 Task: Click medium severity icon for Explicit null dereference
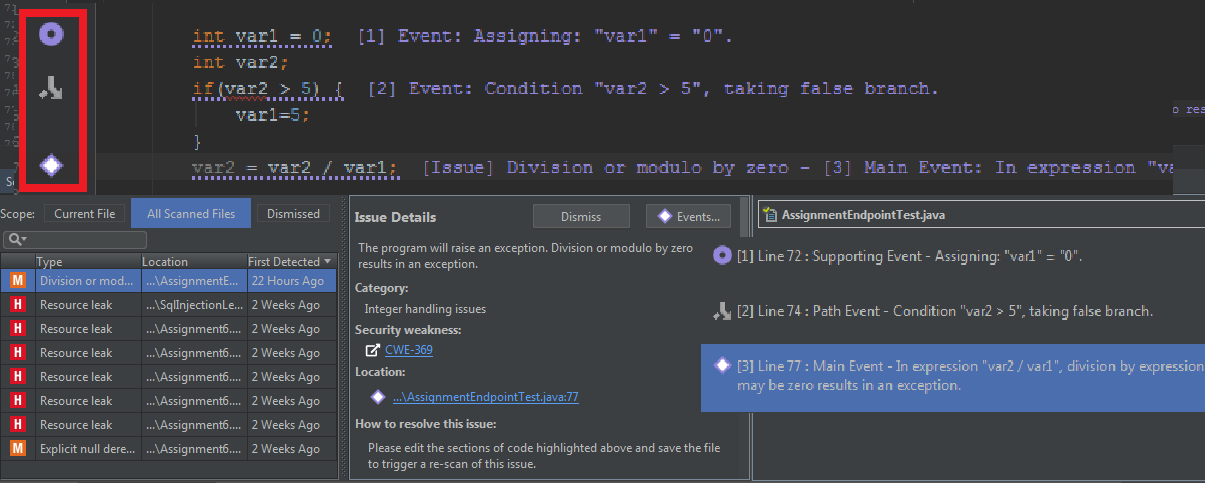point(17,449)
